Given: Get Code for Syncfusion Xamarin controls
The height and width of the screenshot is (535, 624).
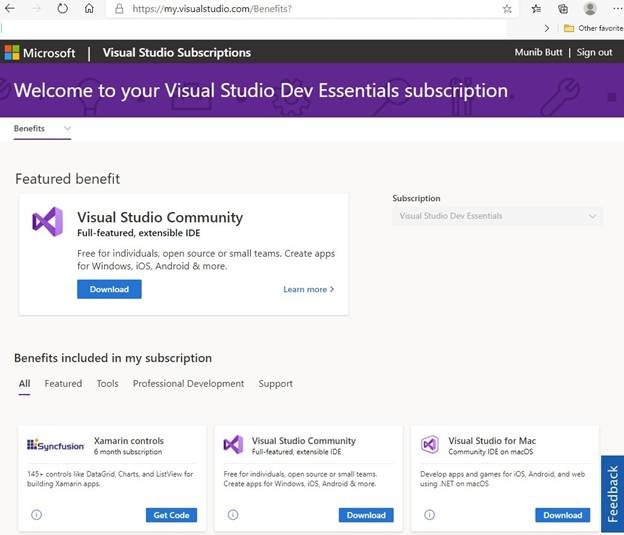Looking at the screenshot, I should pos(171,515).
